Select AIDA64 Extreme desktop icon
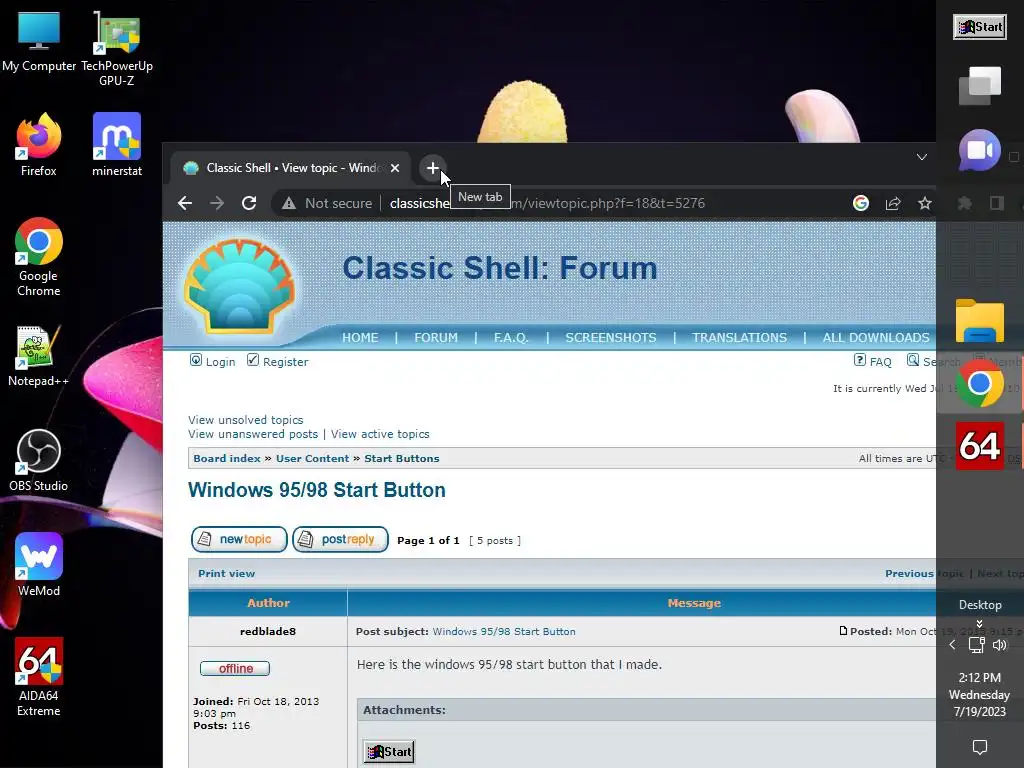Viewport: 1024px width, 768px height. (39, 677)
